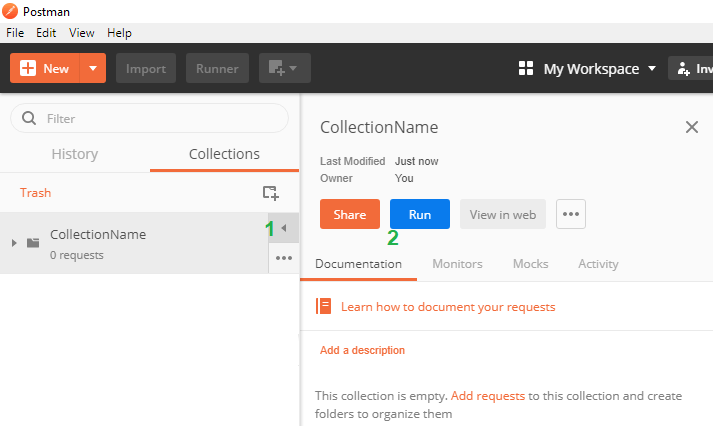Screen dimensions: 713x427
Task: Click the Filter search field
Action: (x=150, y=118)
